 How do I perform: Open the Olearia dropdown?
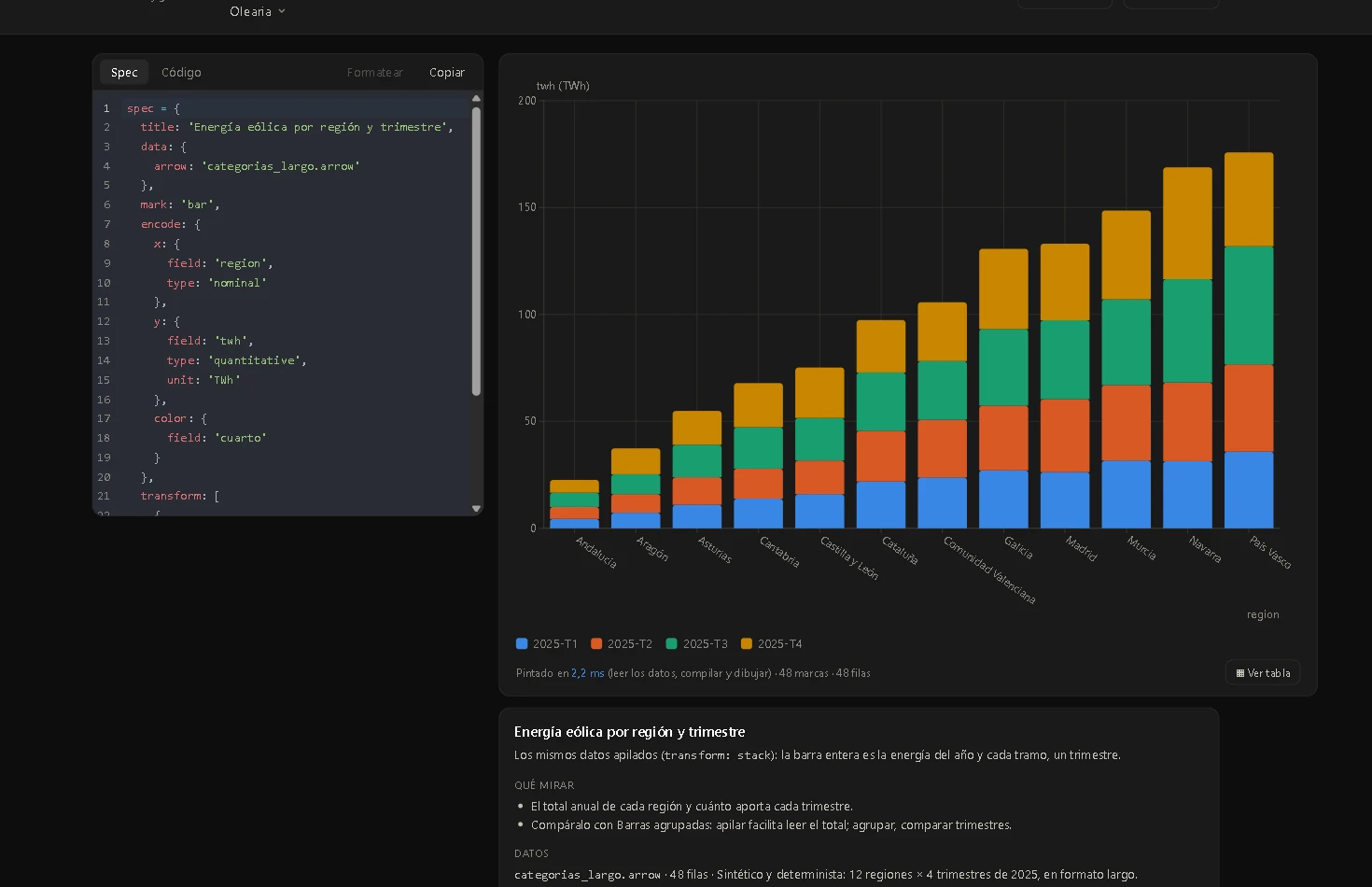point(258,11)
